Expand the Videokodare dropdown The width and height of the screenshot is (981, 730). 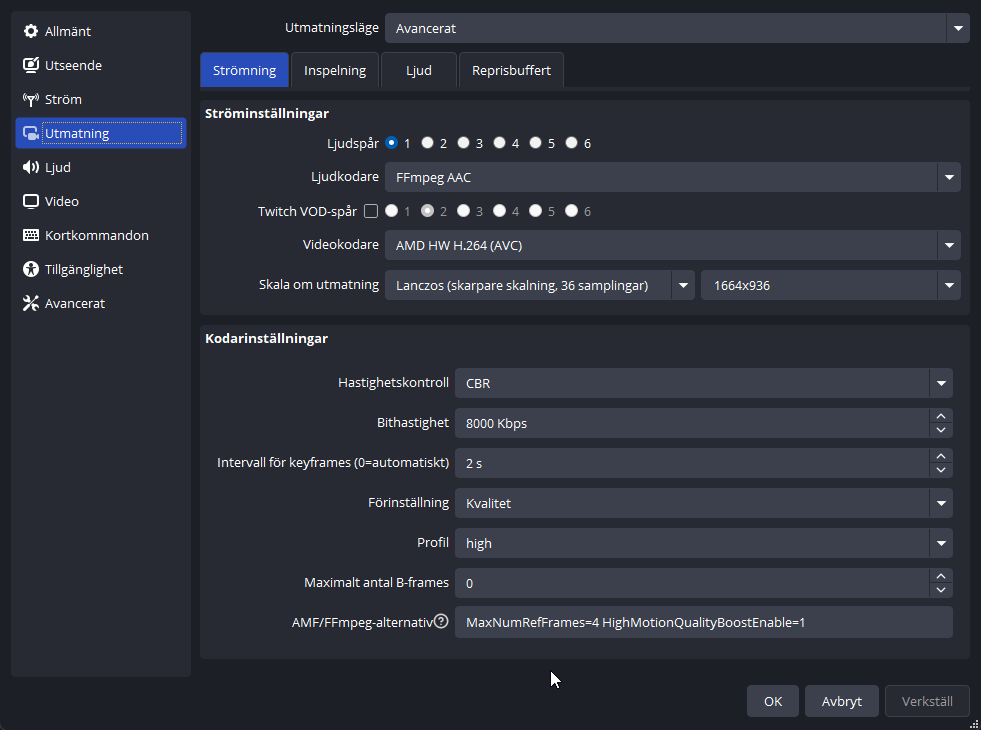pyautogui.click(x=947, y=245)
